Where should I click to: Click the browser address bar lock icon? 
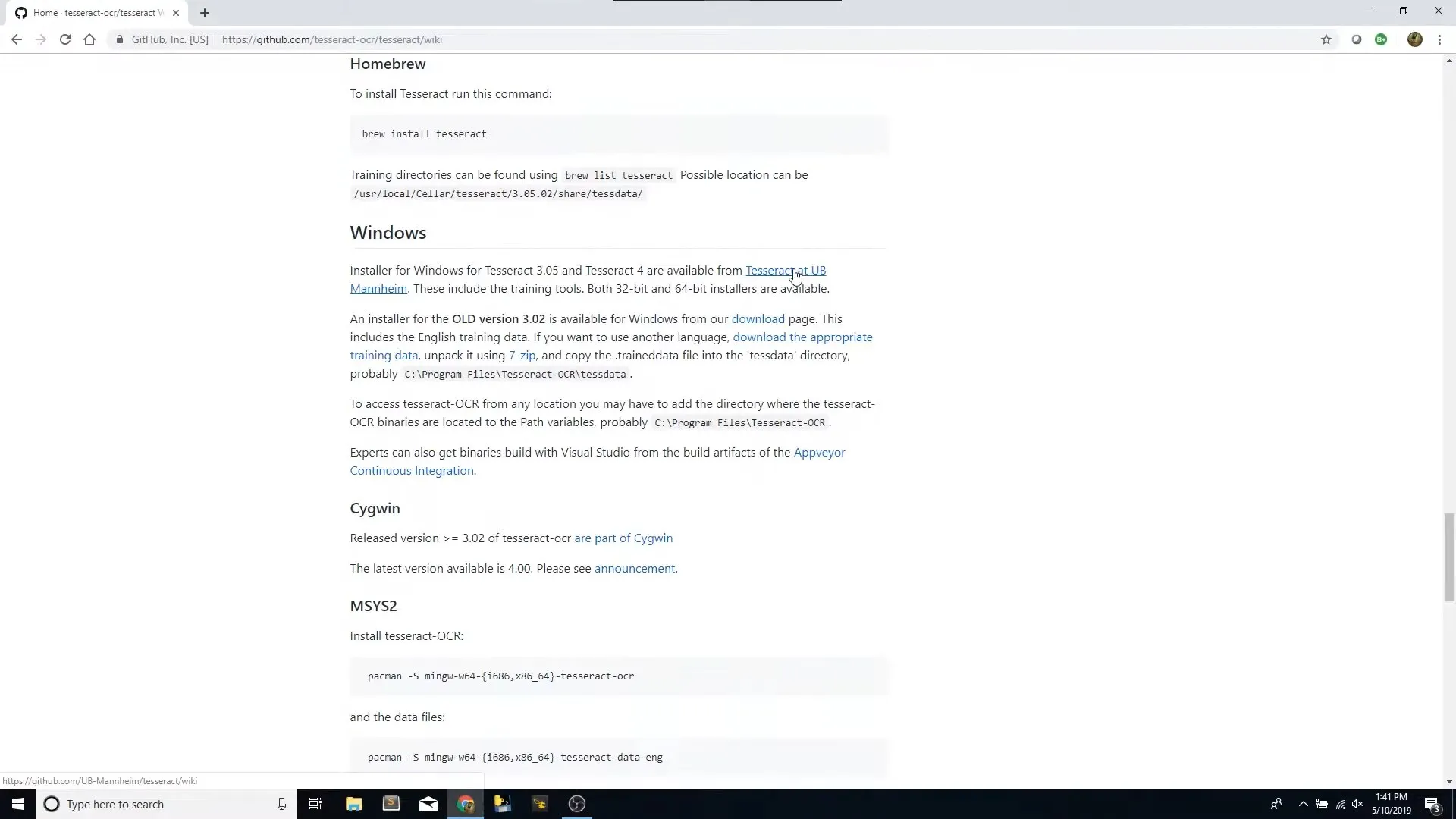(x=119, y=40)
